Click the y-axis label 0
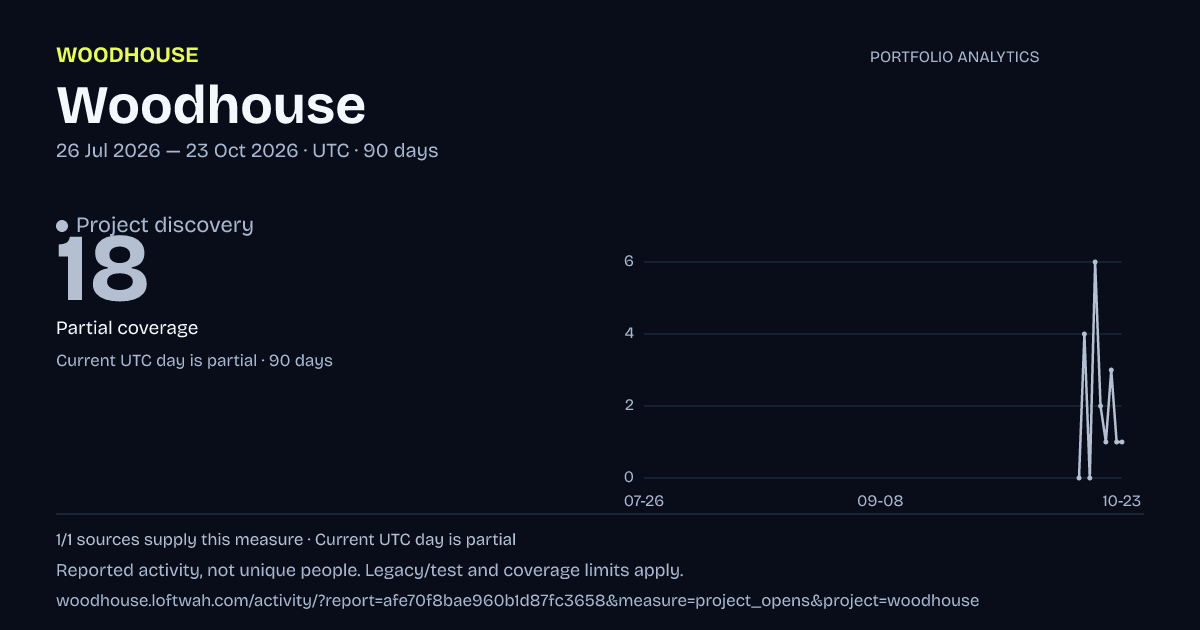 pos(629,478)
